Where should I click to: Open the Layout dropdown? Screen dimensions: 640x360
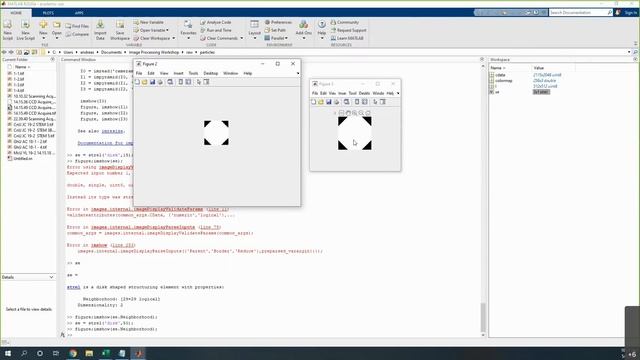254,31
